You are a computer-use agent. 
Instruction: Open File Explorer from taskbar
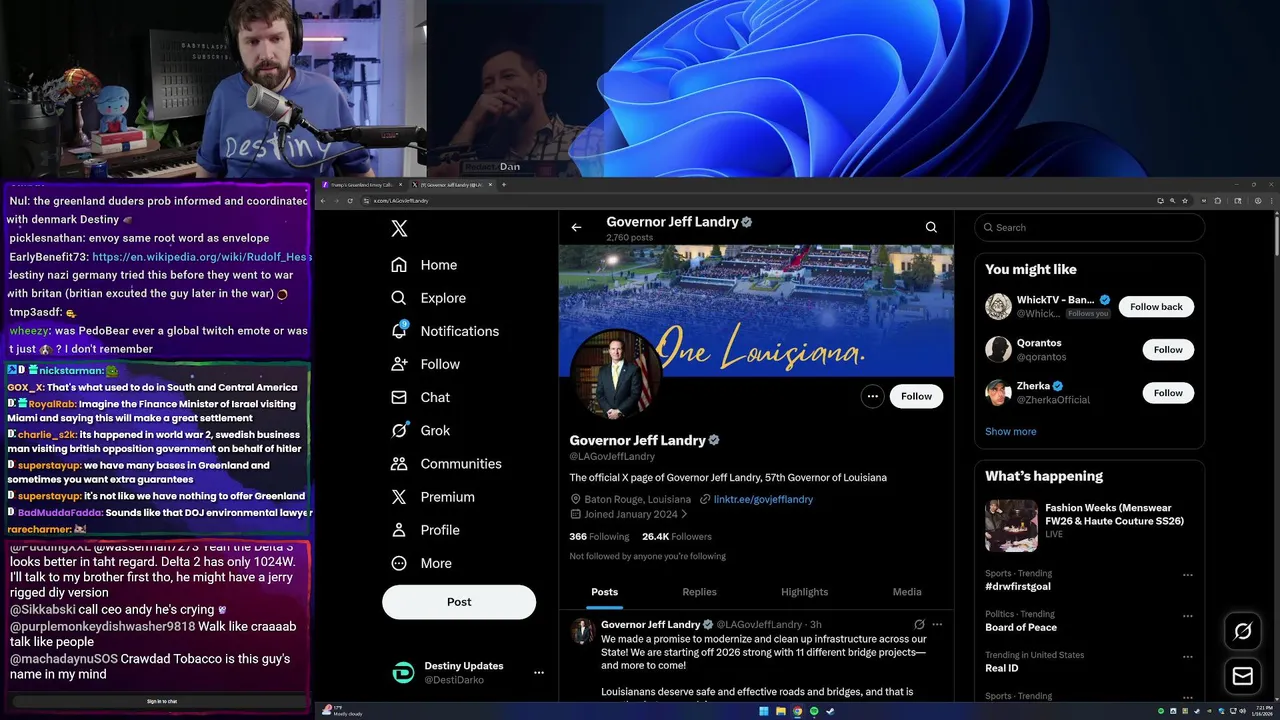(781, 712)
